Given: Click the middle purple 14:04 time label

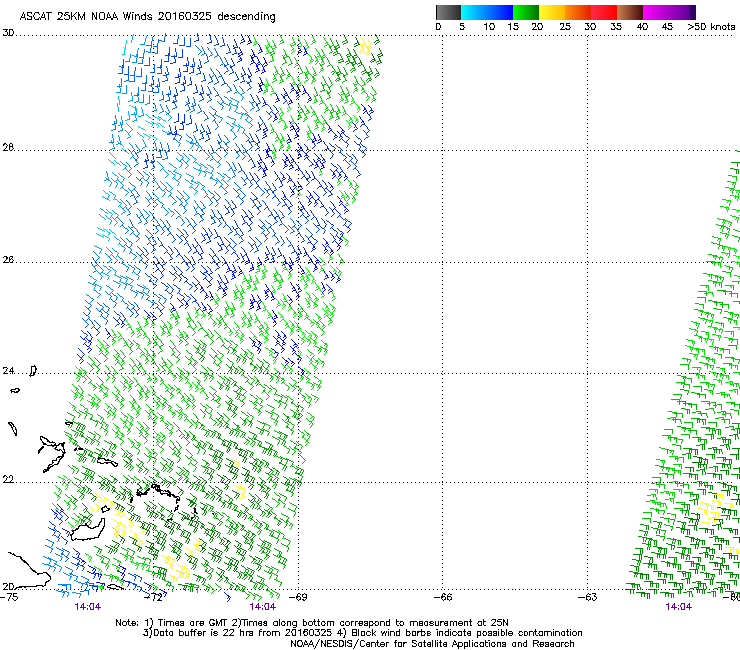Looking at the screenshot, I should 262,607.
